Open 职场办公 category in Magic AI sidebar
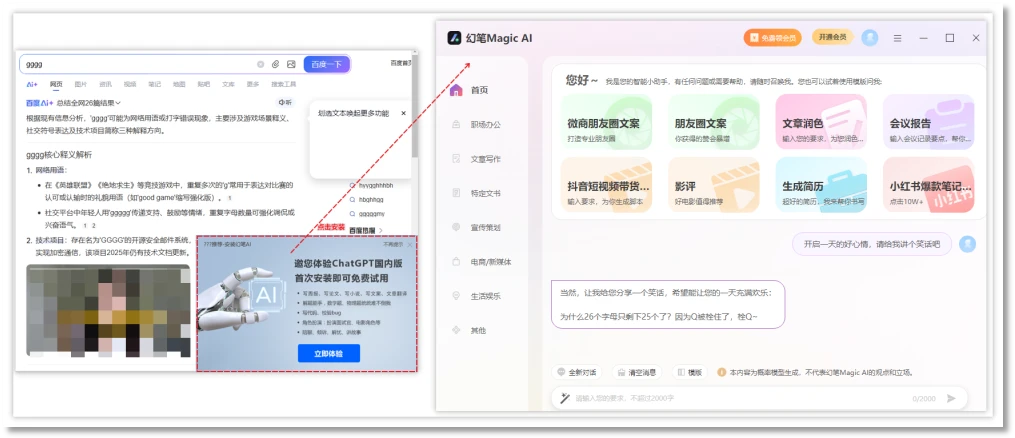Viewport: 1015px width, 438px height. (x=477, y=124)
